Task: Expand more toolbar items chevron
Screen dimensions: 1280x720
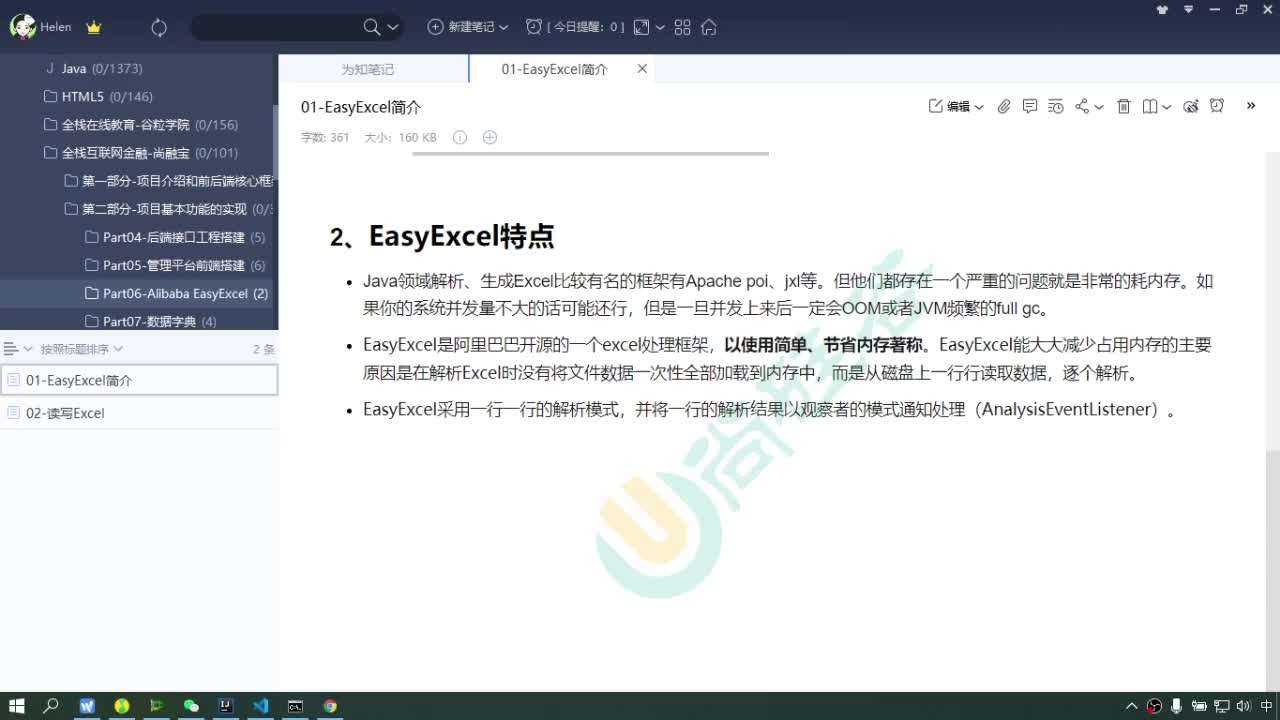Action: 1251,105
